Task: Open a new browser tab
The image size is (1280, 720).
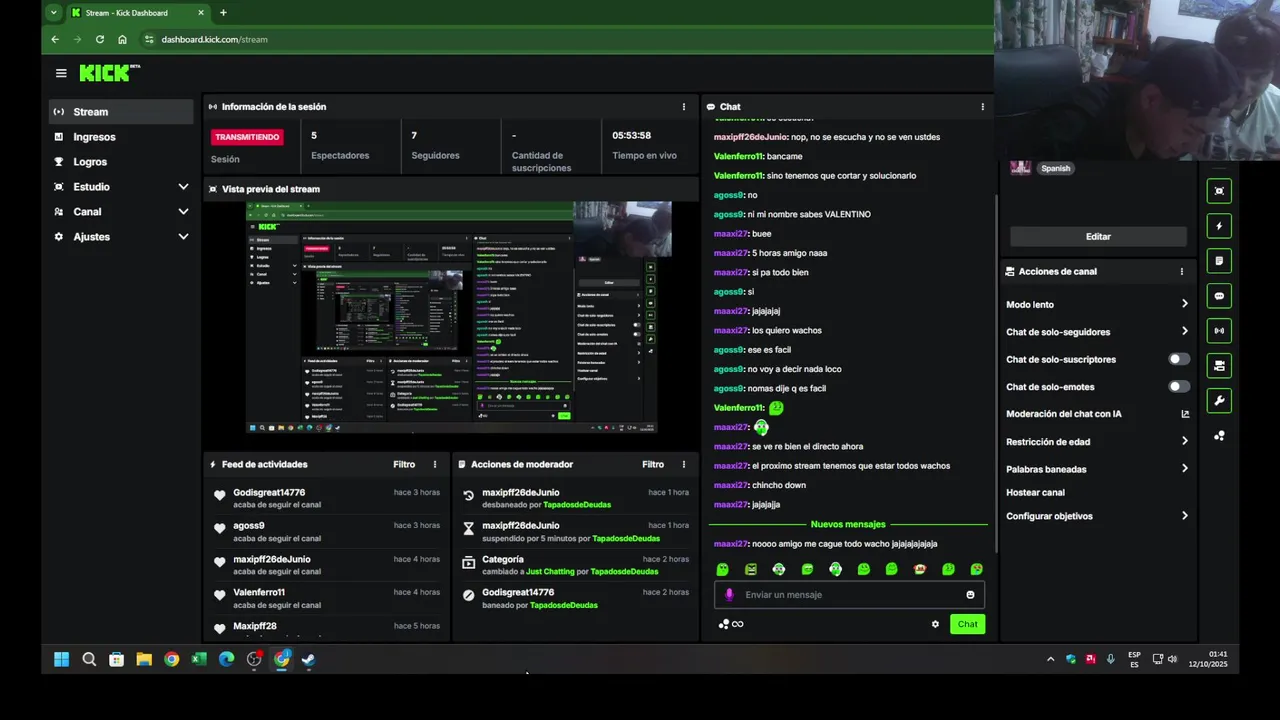Action: pos(223,13)
